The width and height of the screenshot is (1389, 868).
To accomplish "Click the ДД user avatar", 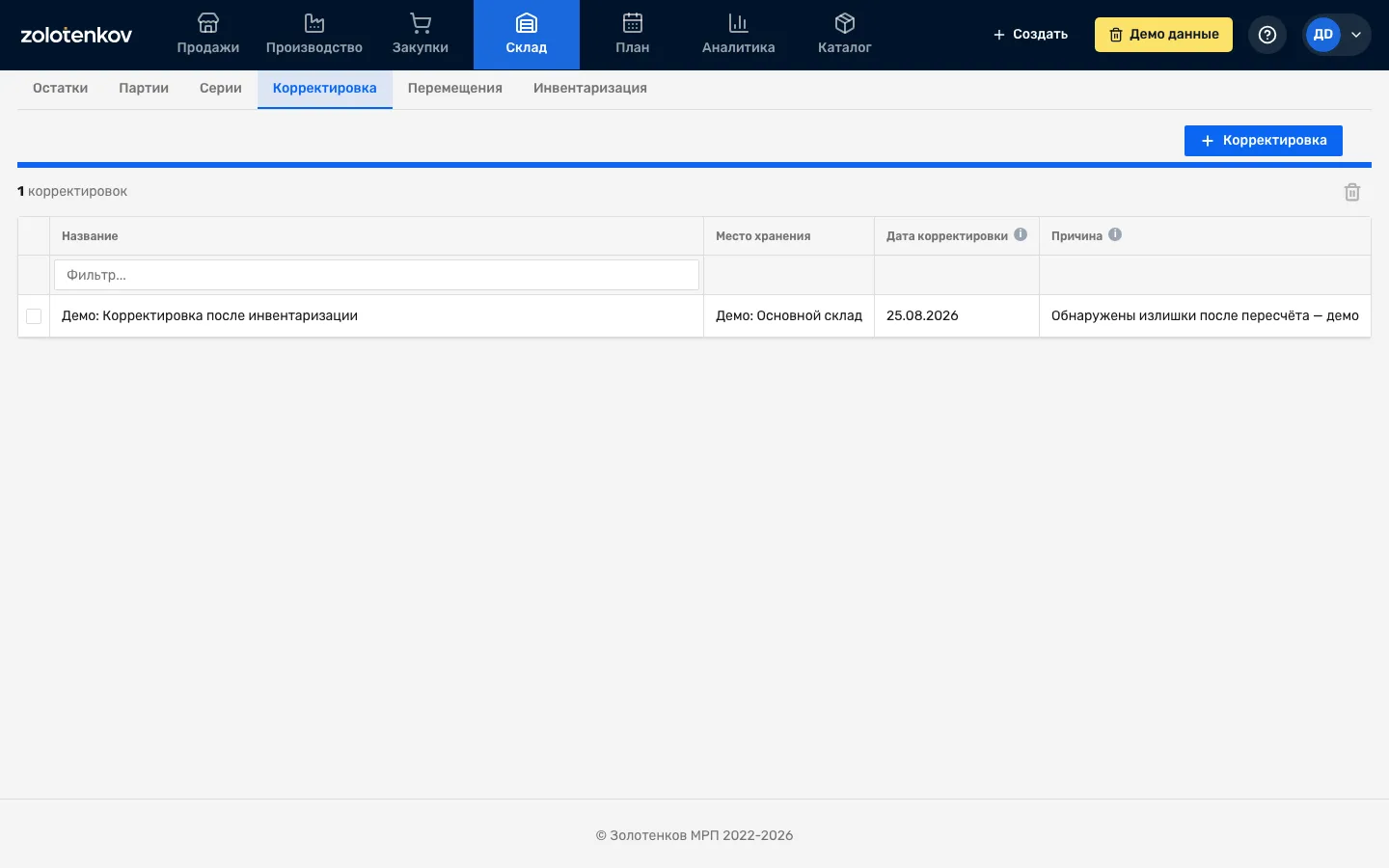I will [1323, 35].
